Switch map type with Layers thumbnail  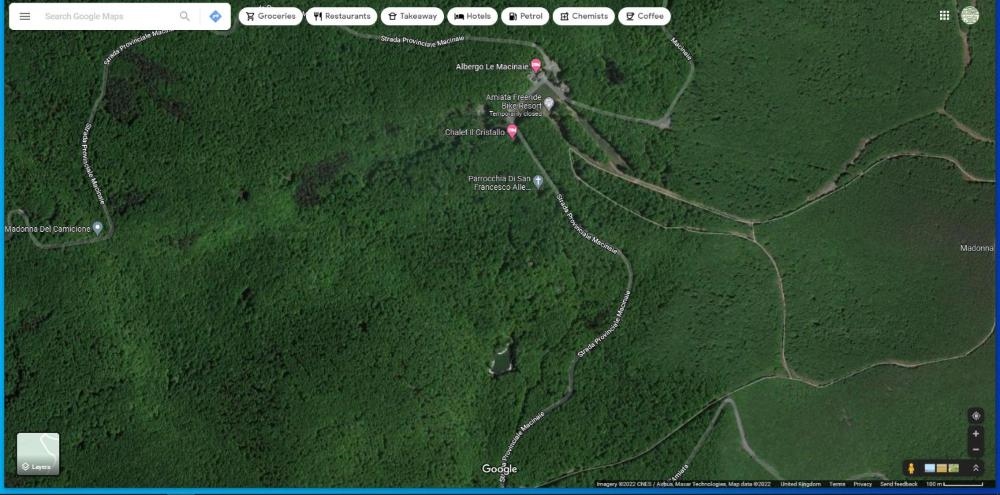click(x=38, y=453)
